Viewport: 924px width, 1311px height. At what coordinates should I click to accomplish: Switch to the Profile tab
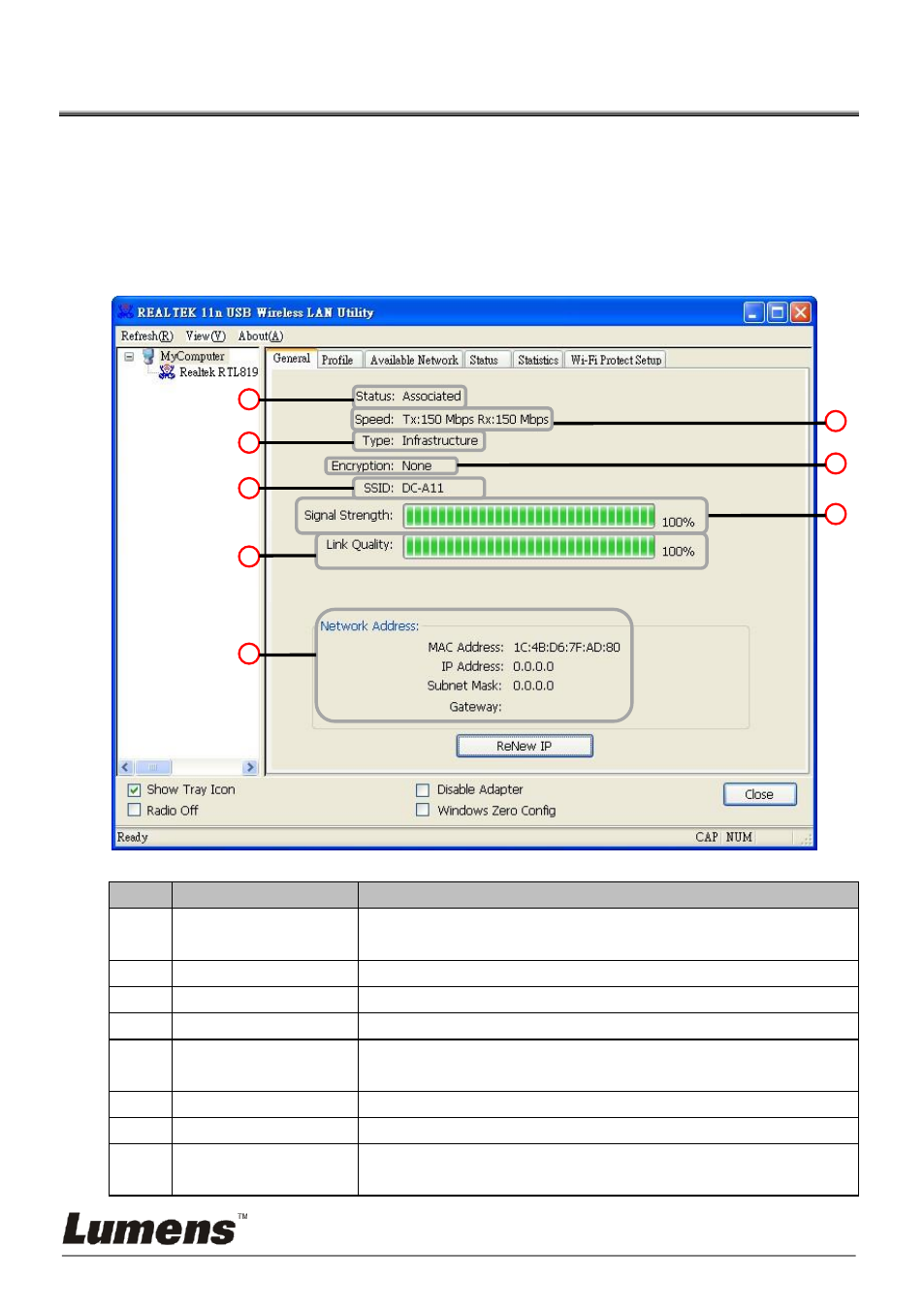click(x=337, y=360)
